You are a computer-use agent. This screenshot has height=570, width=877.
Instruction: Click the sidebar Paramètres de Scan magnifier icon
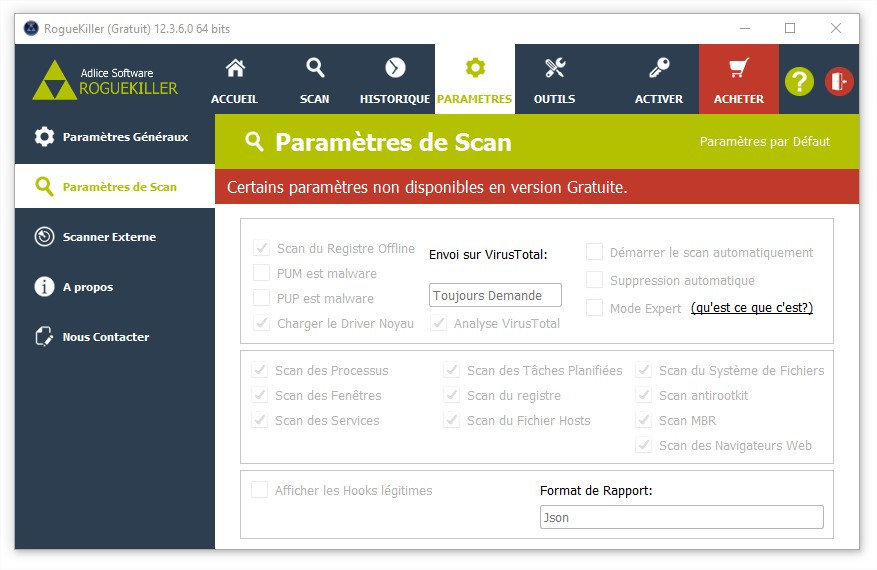(x=44, y=186)
